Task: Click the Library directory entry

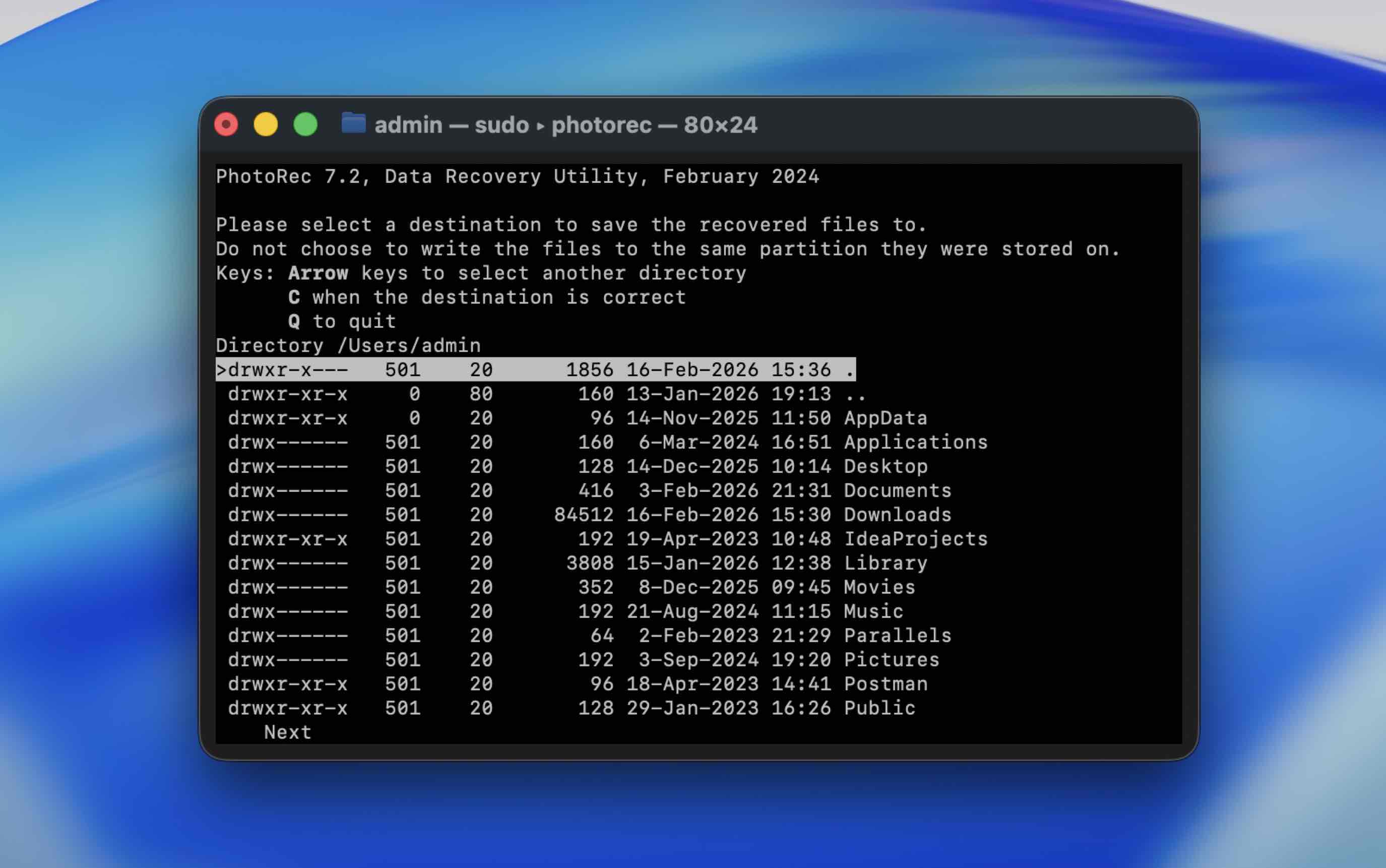Action: 885,563
